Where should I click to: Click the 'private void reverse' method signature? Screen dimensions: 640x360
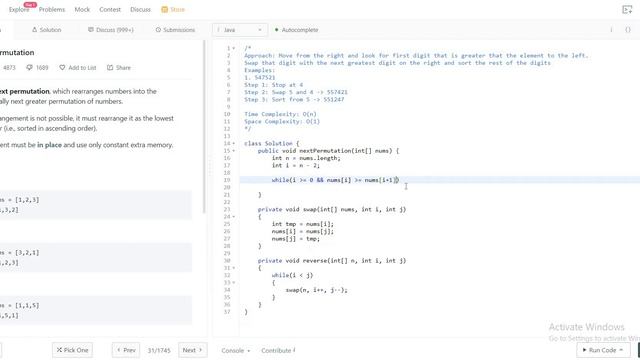click(x=332, y=261)
